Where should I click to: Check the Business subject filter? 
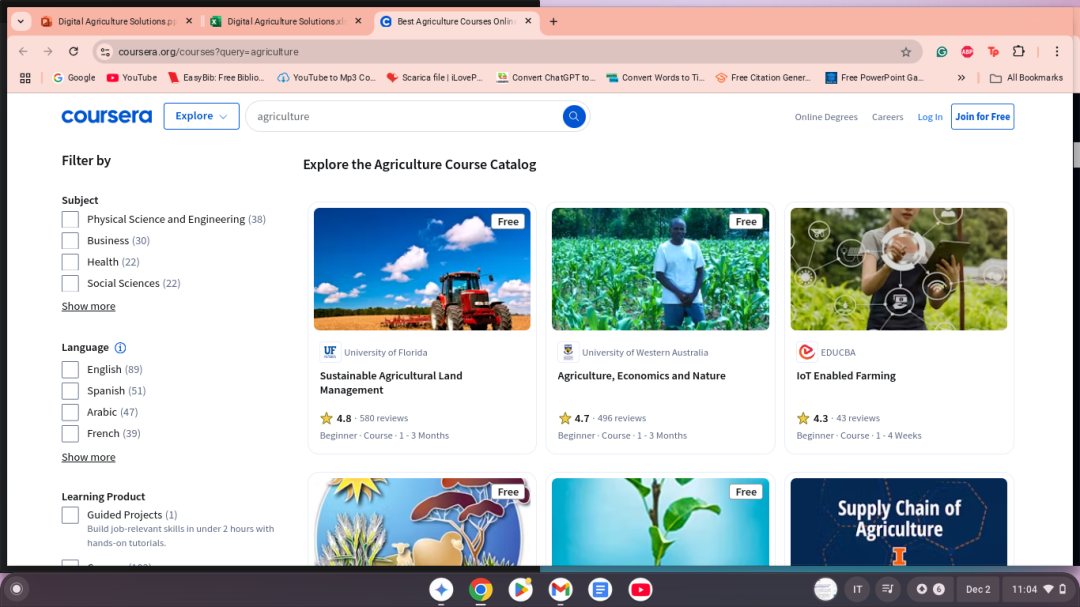pos(70,240)
